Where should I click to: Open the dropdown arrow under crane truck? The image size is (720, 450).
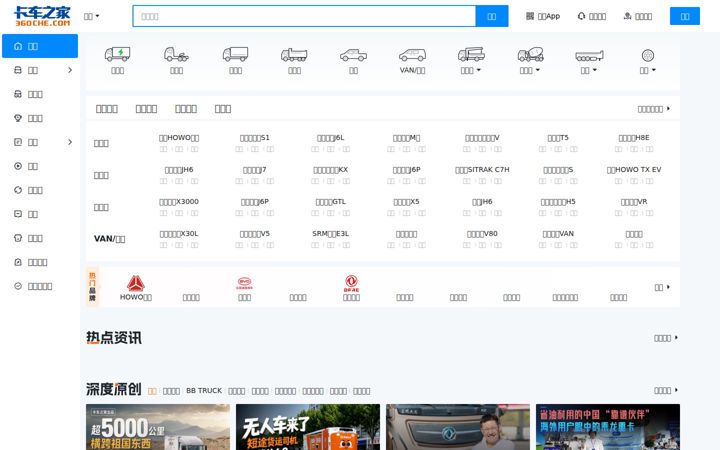tap(478, 70)
